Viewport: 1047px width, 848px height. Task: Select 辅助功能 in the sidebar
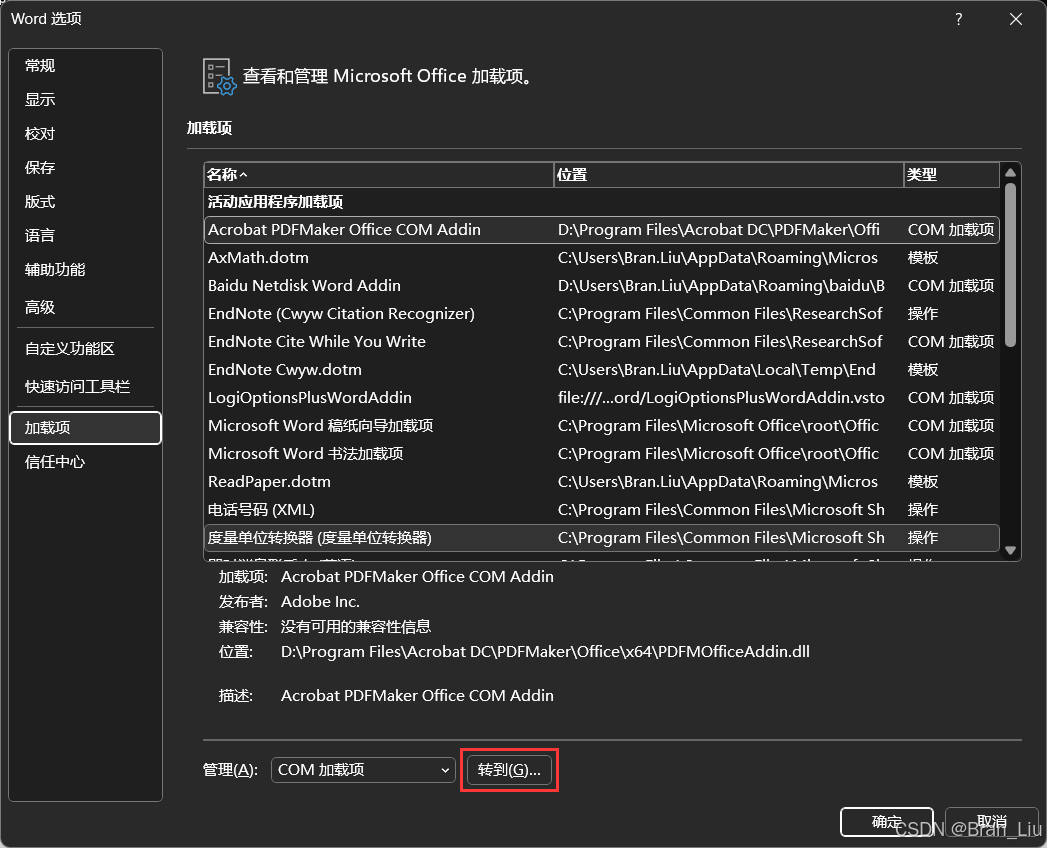(85, 270)
